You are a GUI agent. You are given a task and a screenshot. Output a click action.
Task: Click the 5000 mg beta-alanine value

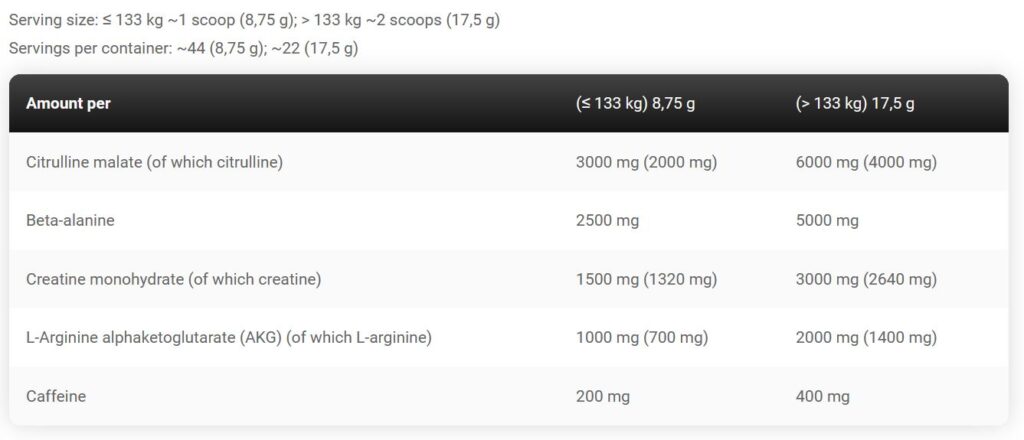(827, 220)
